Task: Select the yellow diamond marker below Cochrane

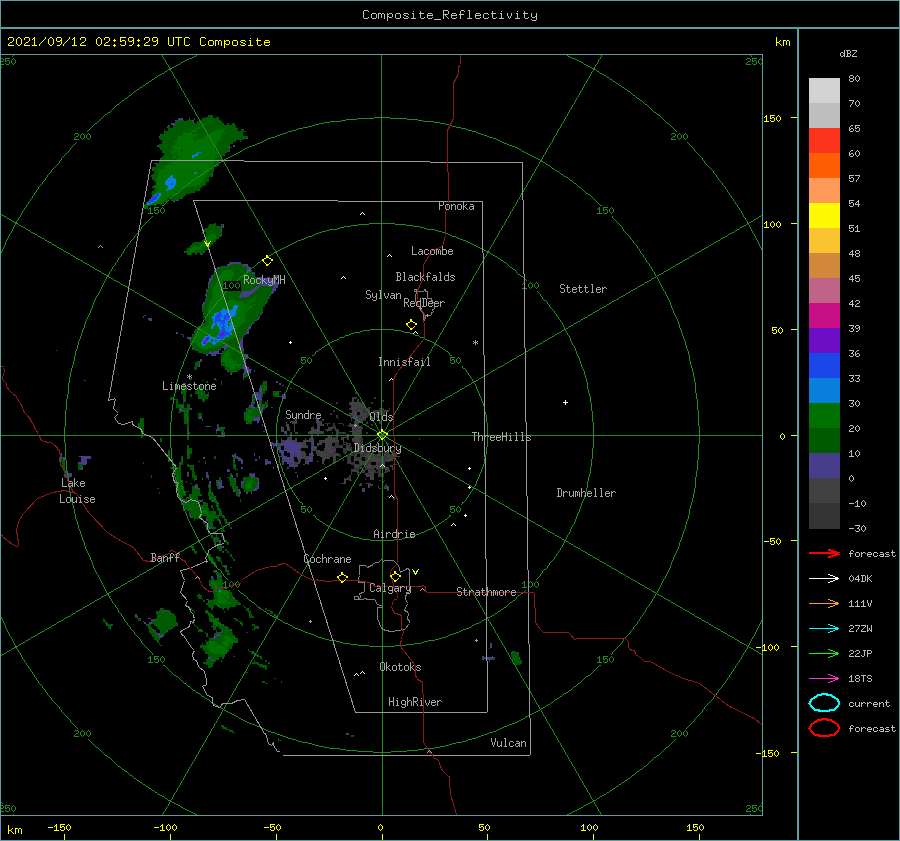Action: (x=342, y=578)
